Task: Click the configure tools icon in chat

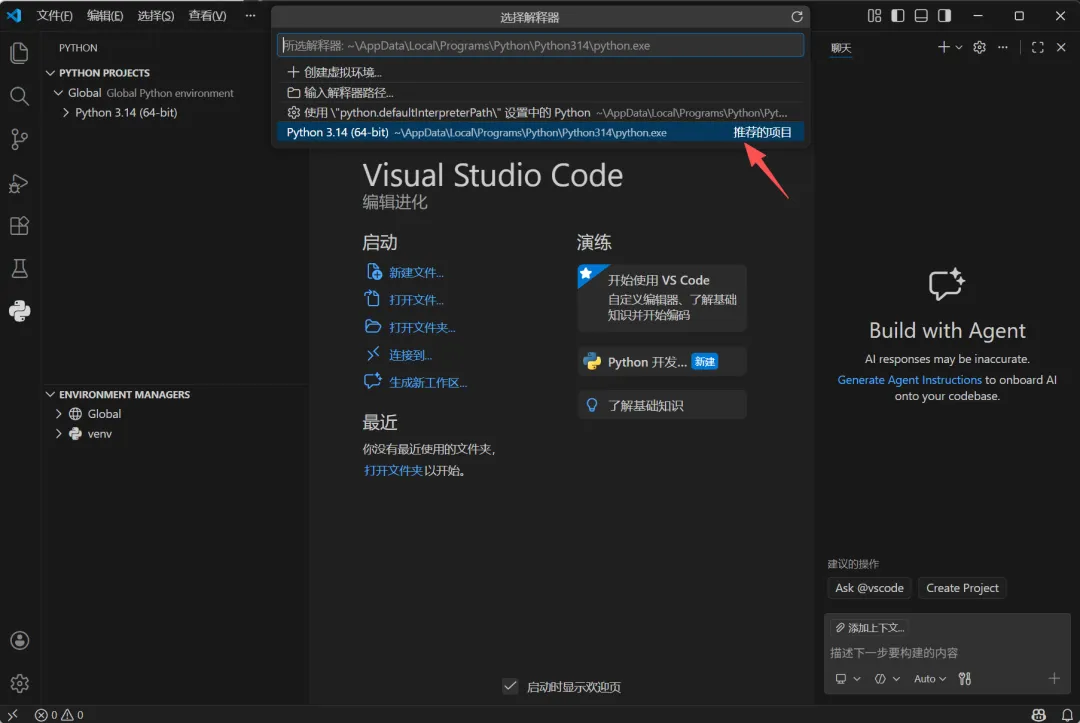Action: pyautogui.click(x=965, y=679)
